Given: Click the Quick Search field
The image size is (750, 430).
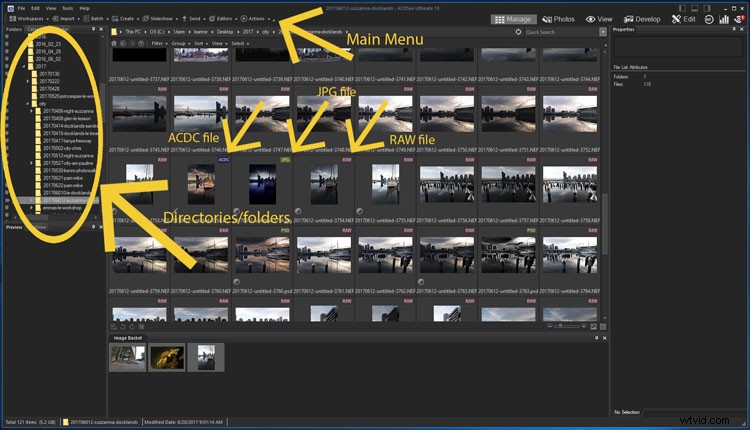Looking at the screenshot, I should (561, 32).
